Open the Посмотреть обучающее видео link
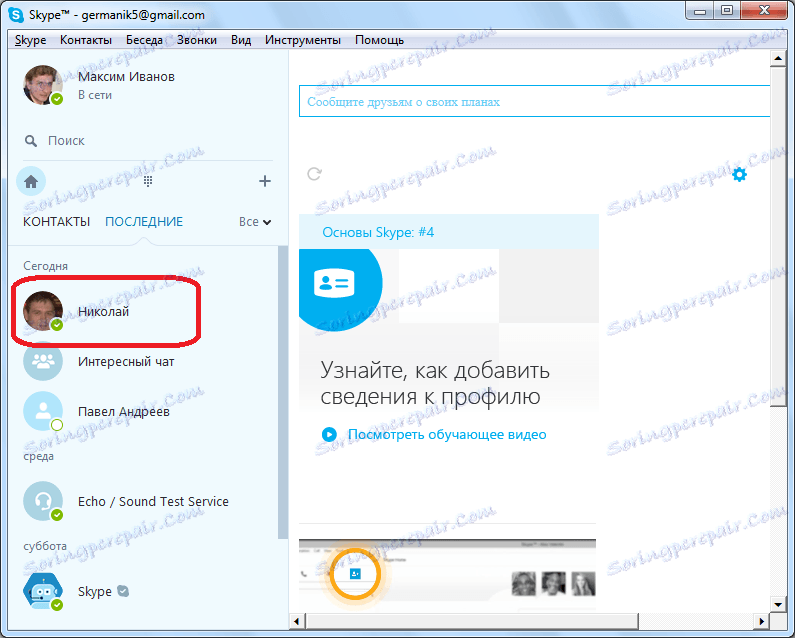 coord(447,435)
